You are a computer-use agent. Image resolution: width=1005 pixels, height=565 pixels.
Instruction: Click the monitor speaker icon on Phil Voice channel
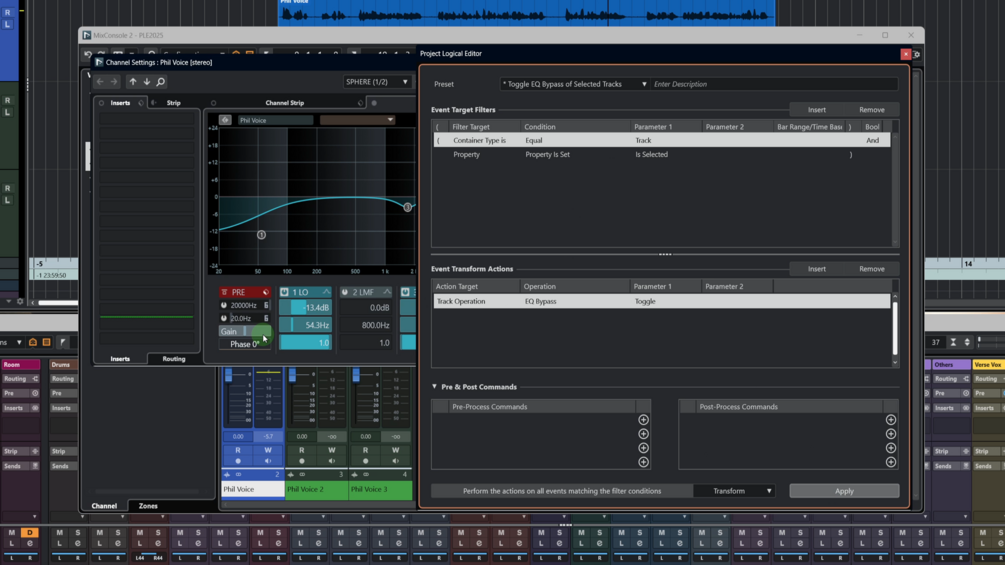(x=268, y=461)
